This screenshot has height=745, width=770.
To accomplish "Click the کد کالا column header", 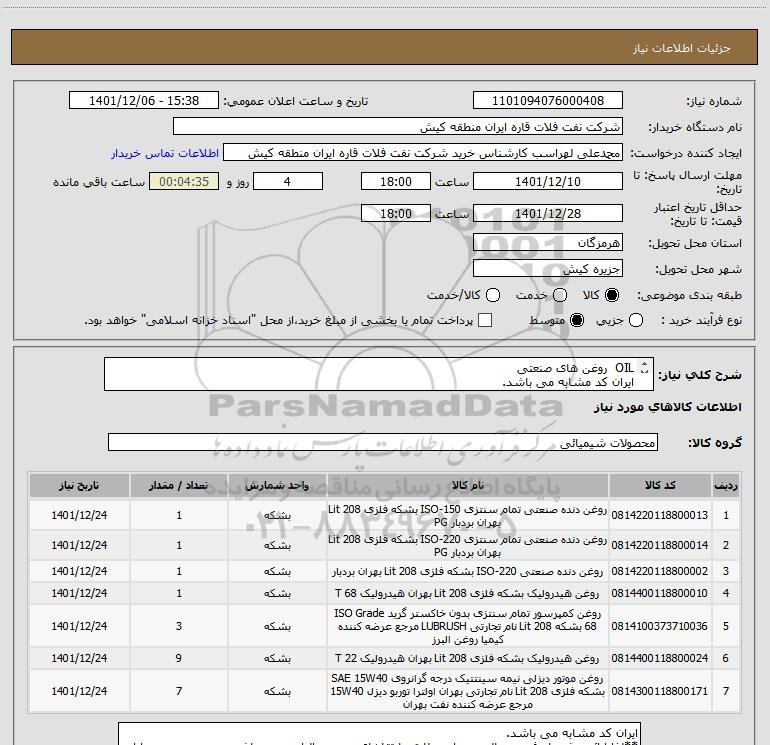I will coord(660,485).
